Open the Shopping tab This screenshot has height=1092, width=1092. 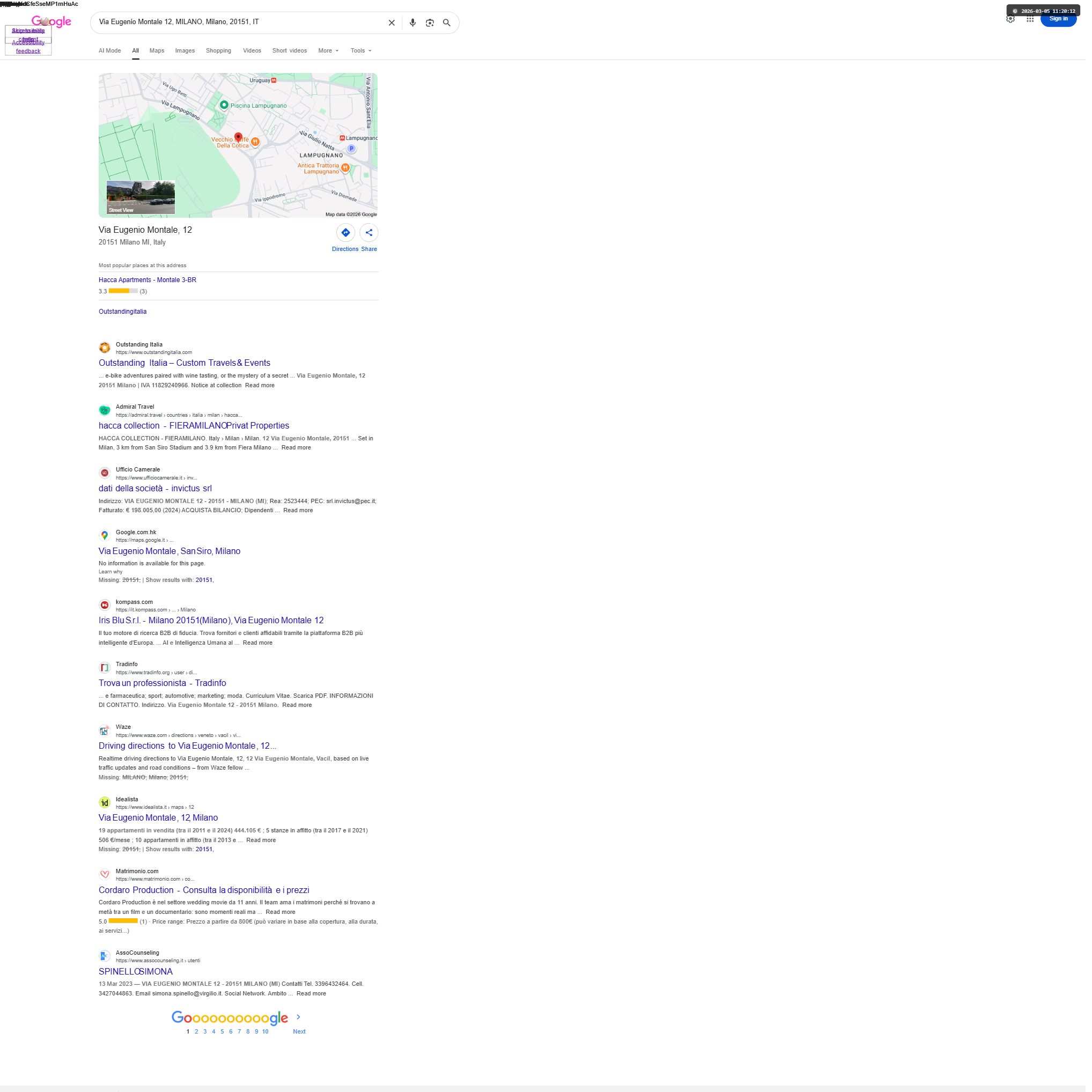tap(220, 51)
